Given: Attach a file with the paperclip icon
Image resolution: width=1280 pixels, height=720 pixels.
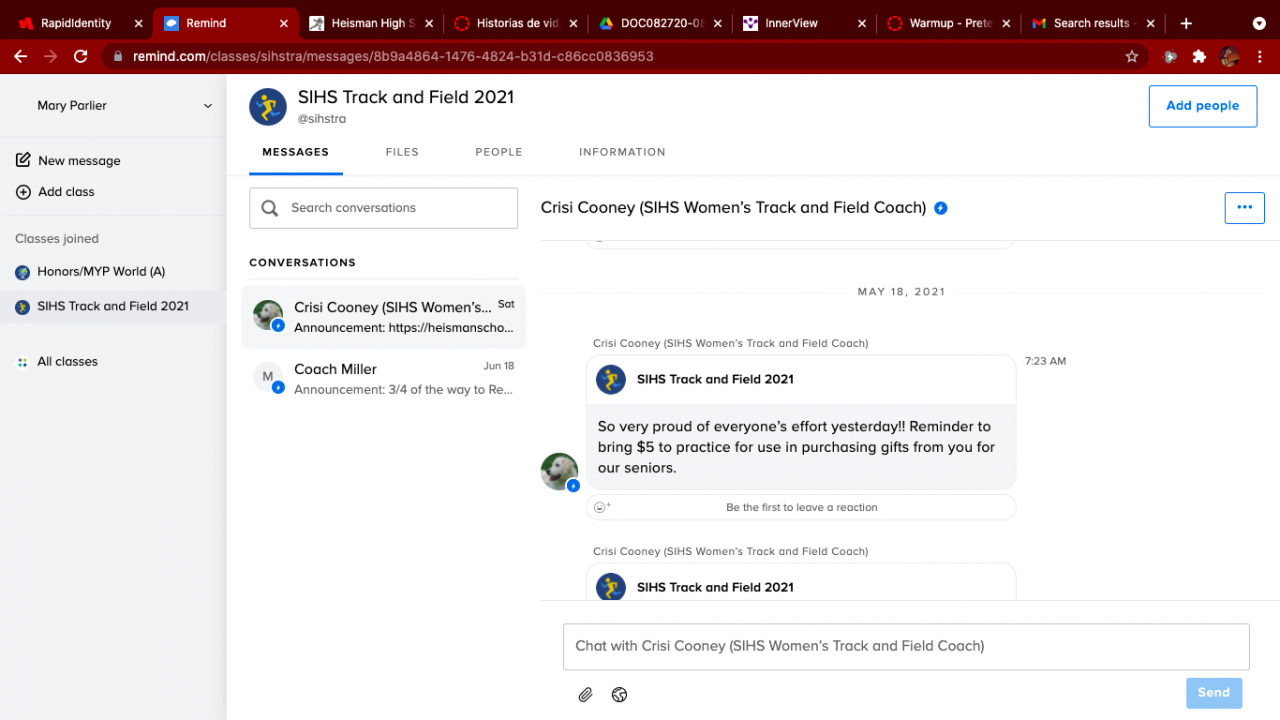Looking at the screenshot, I should click(586, 695).
